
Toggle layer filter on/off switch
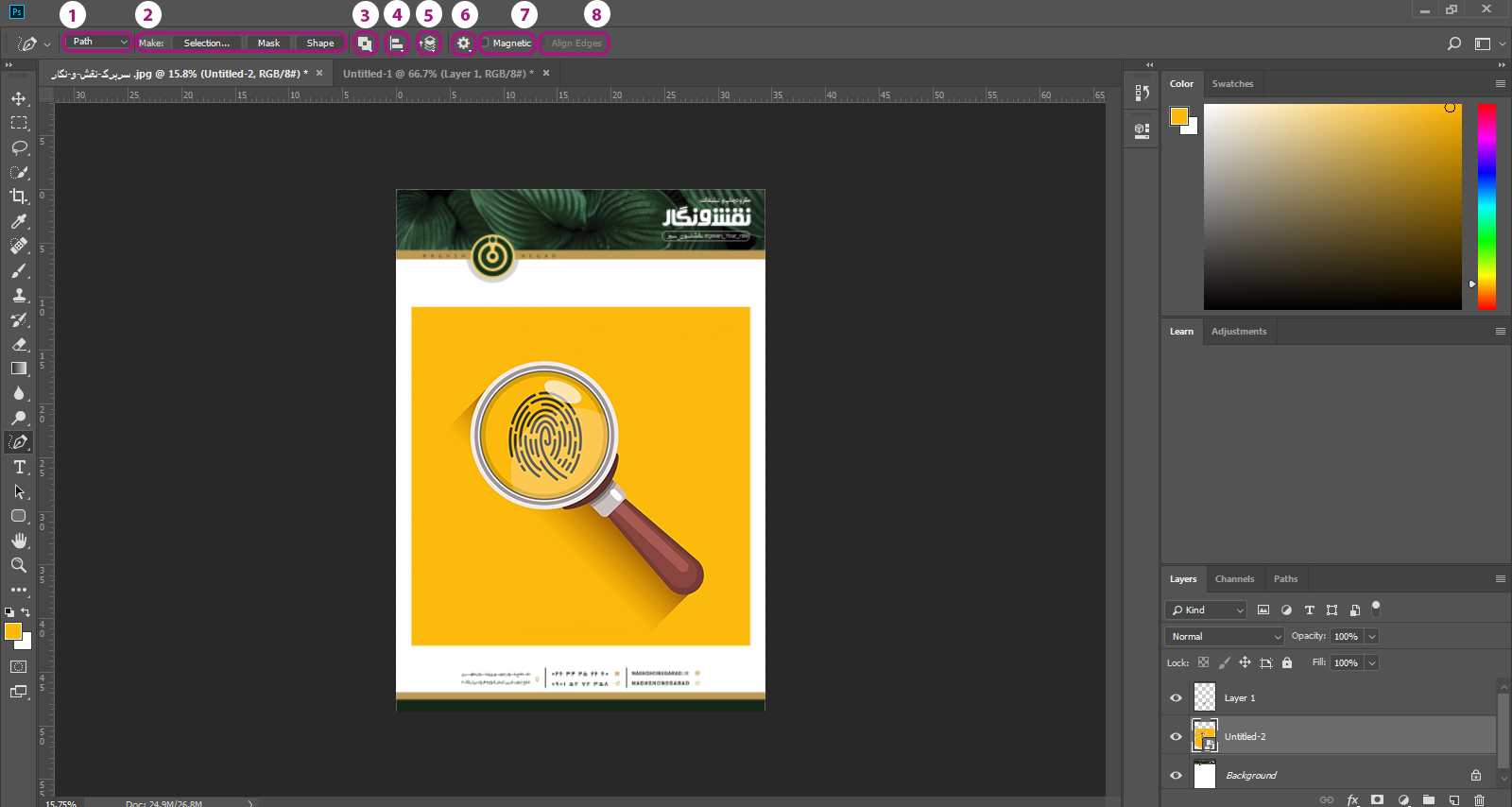[1376, 608]
